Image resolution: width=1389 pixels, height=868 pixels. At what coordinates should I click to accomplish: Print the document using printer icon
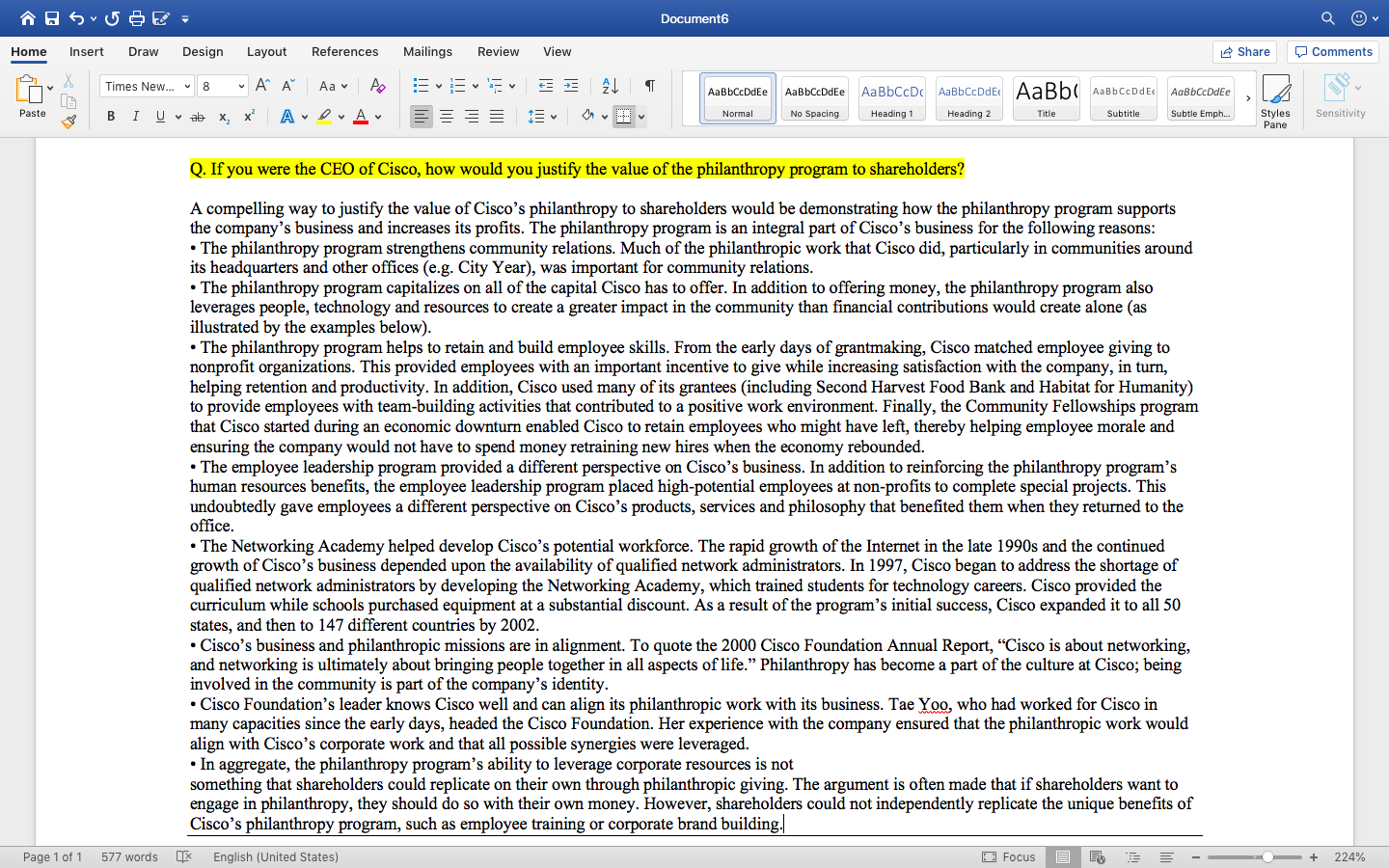(x=137, y=18)
